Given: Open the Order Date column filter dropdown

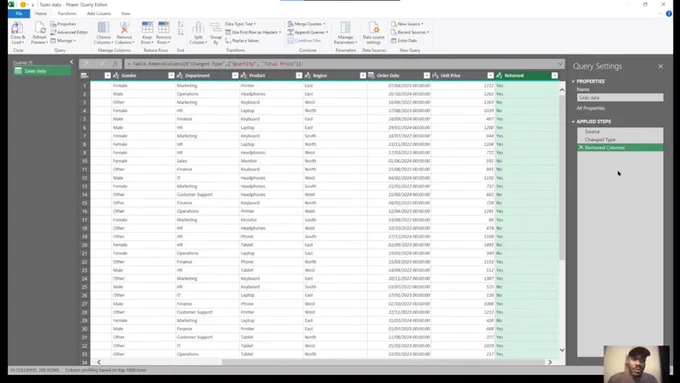Looking at the screenshot, I should click(x=427, y=75).
